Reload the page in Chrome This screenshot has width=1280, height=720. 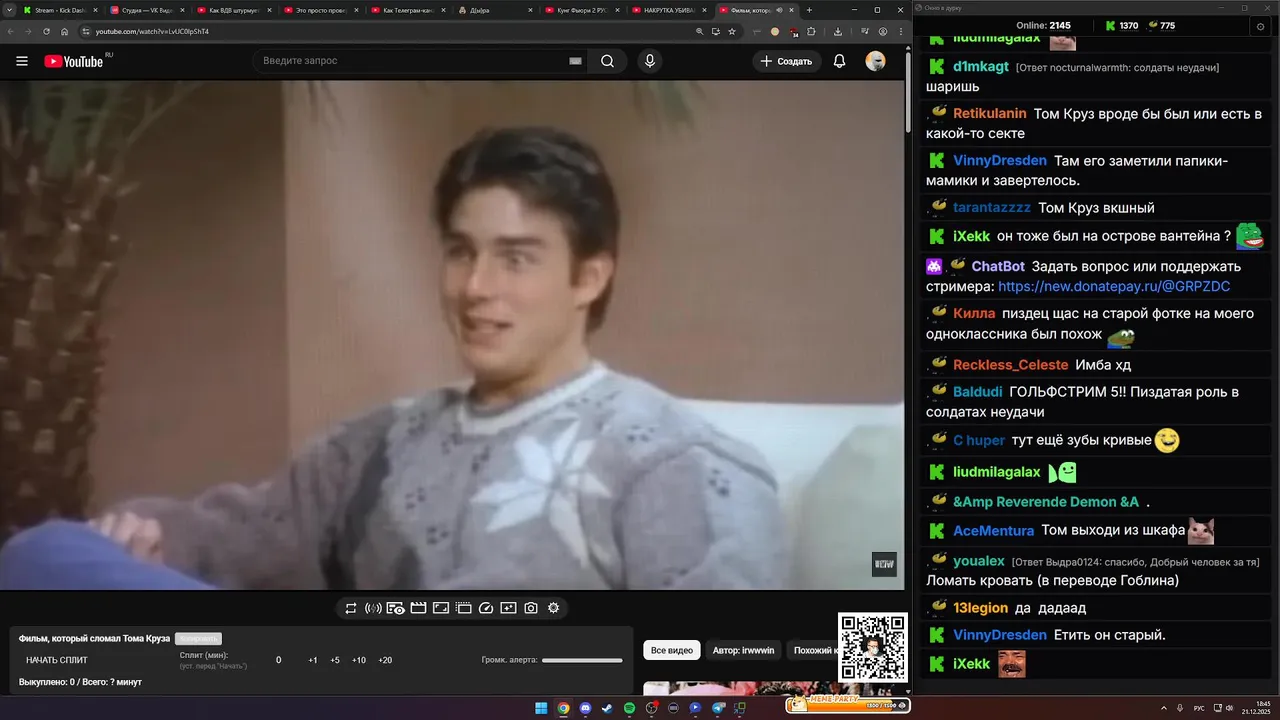click(46, 31)
